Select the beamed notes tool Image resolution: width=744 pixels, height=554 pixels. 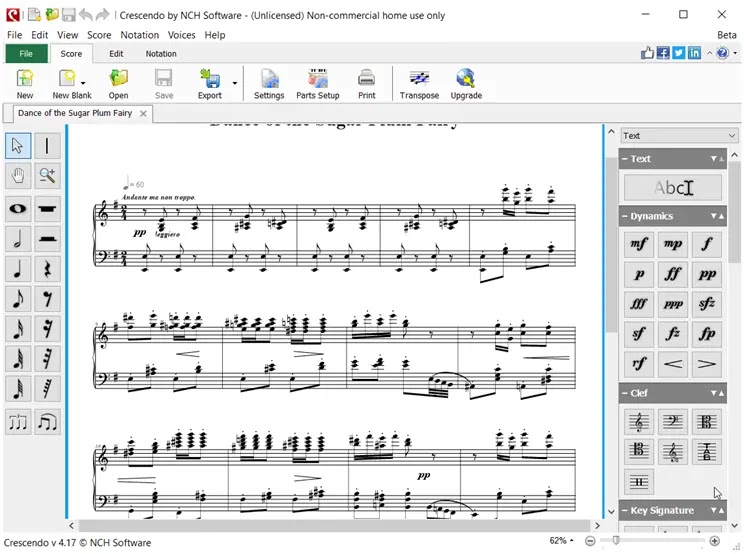tap(47, 422)
